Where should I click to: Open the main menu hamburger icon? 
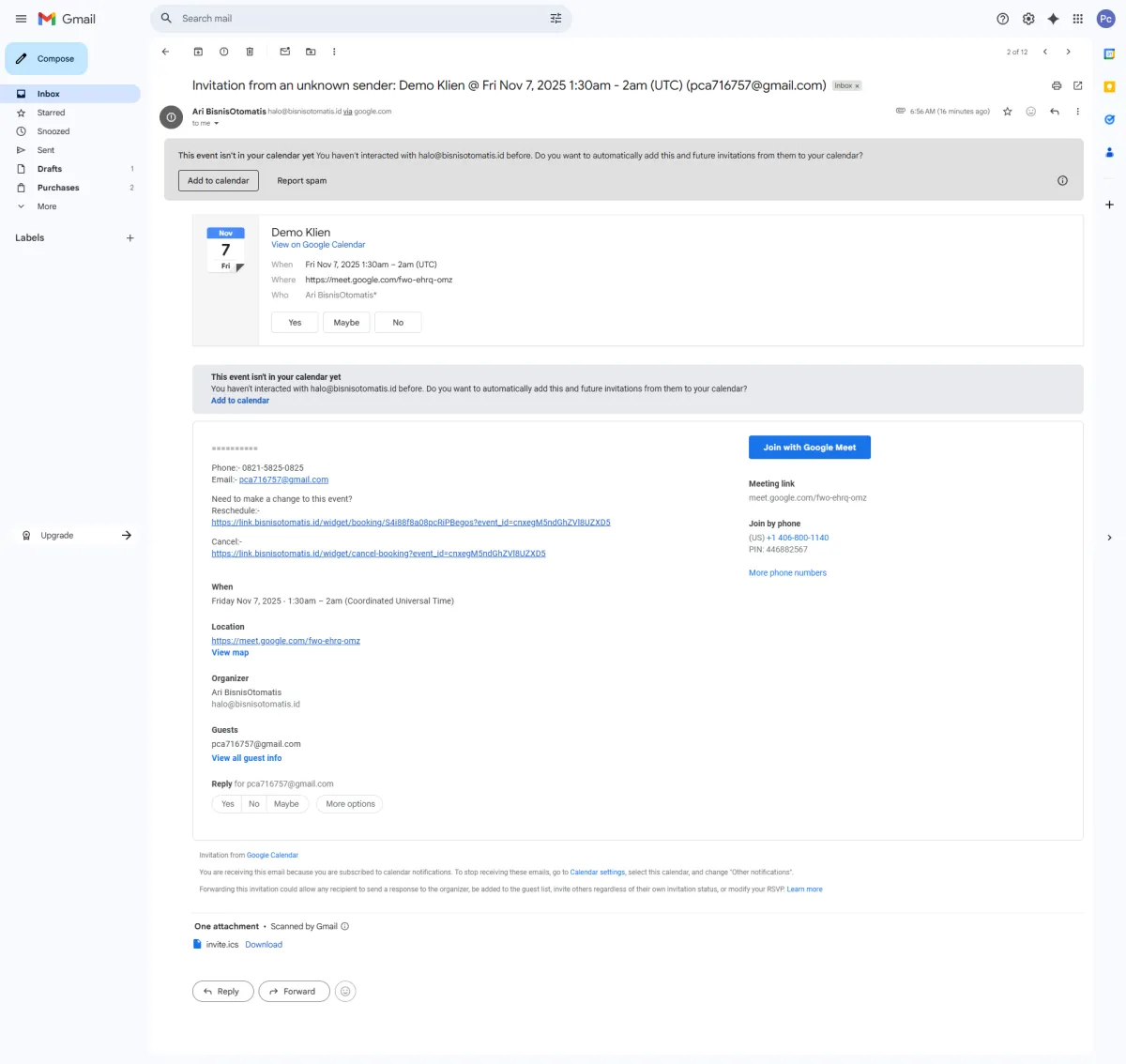[x=21, y=19]
